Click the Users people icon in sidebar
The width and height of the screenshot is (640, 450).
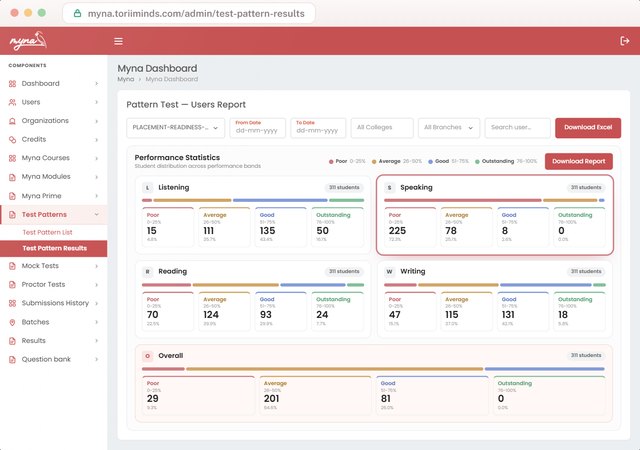(x=12, y=102)
